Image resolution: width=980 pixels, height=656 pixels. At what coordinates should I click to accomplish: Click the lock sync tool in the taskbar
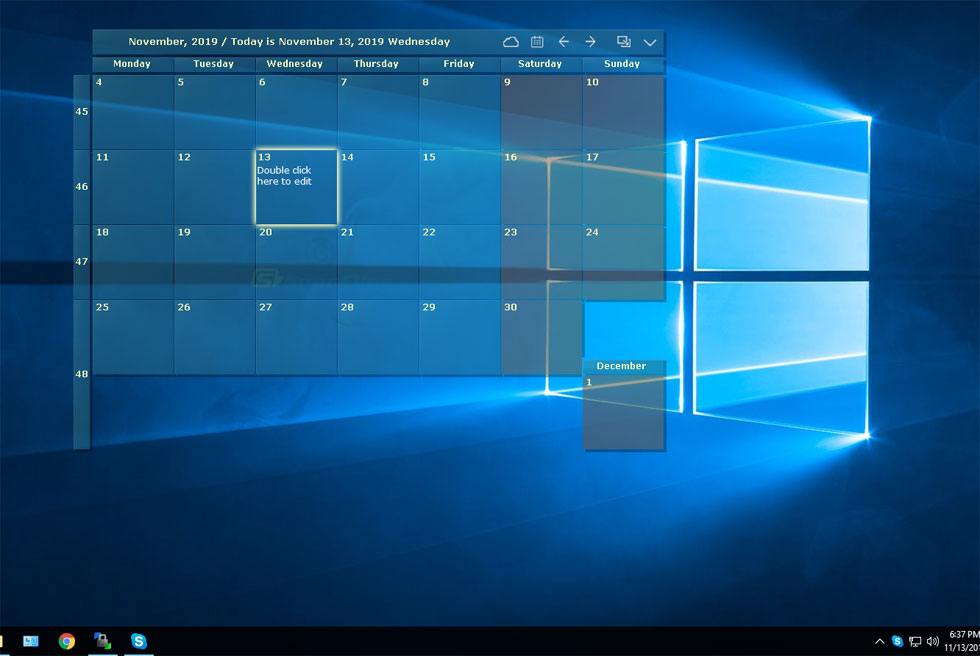pyautogui.click(x=102, y=641)
